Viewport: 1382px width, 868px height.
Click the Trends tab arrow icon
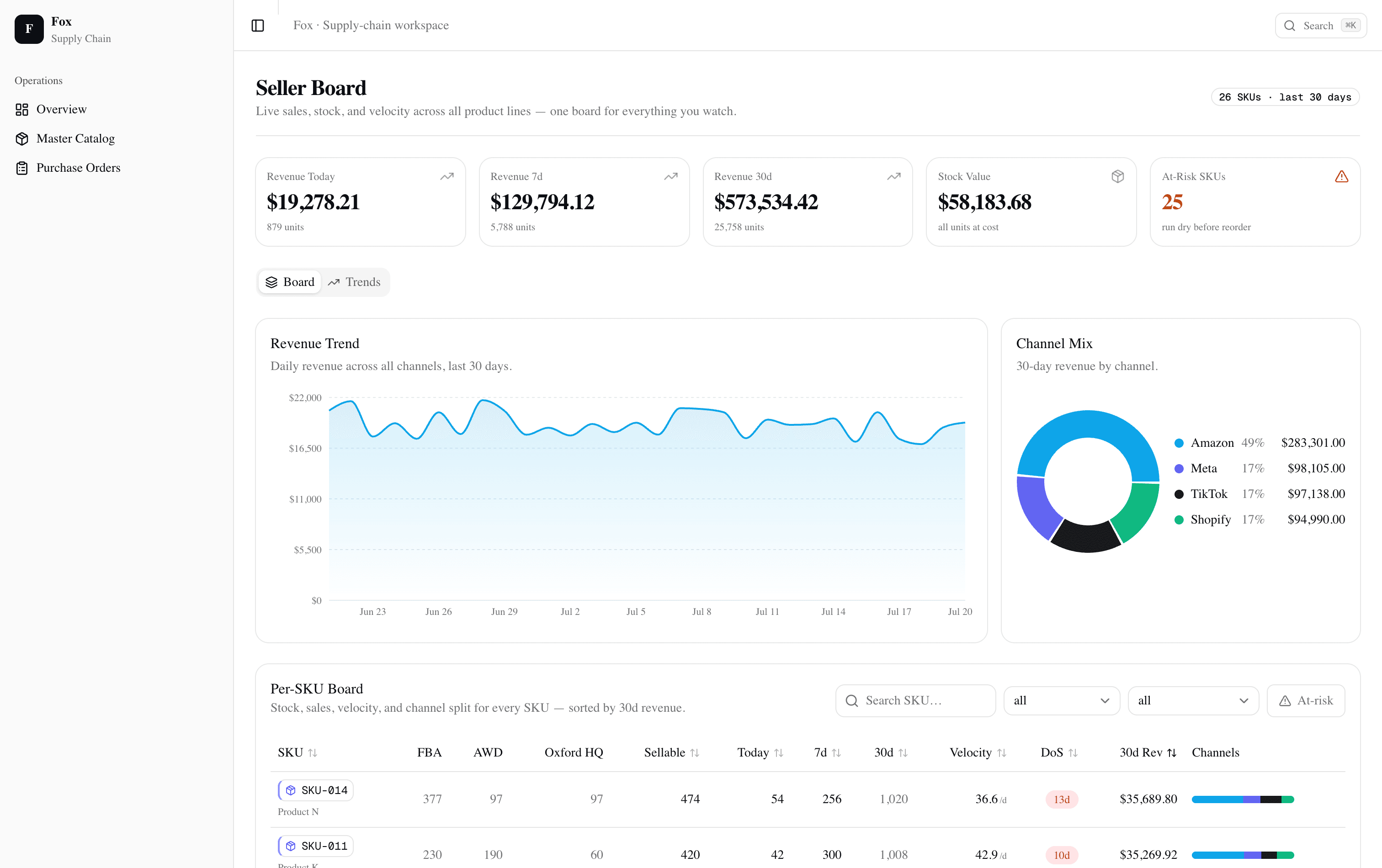pos(334,282)
